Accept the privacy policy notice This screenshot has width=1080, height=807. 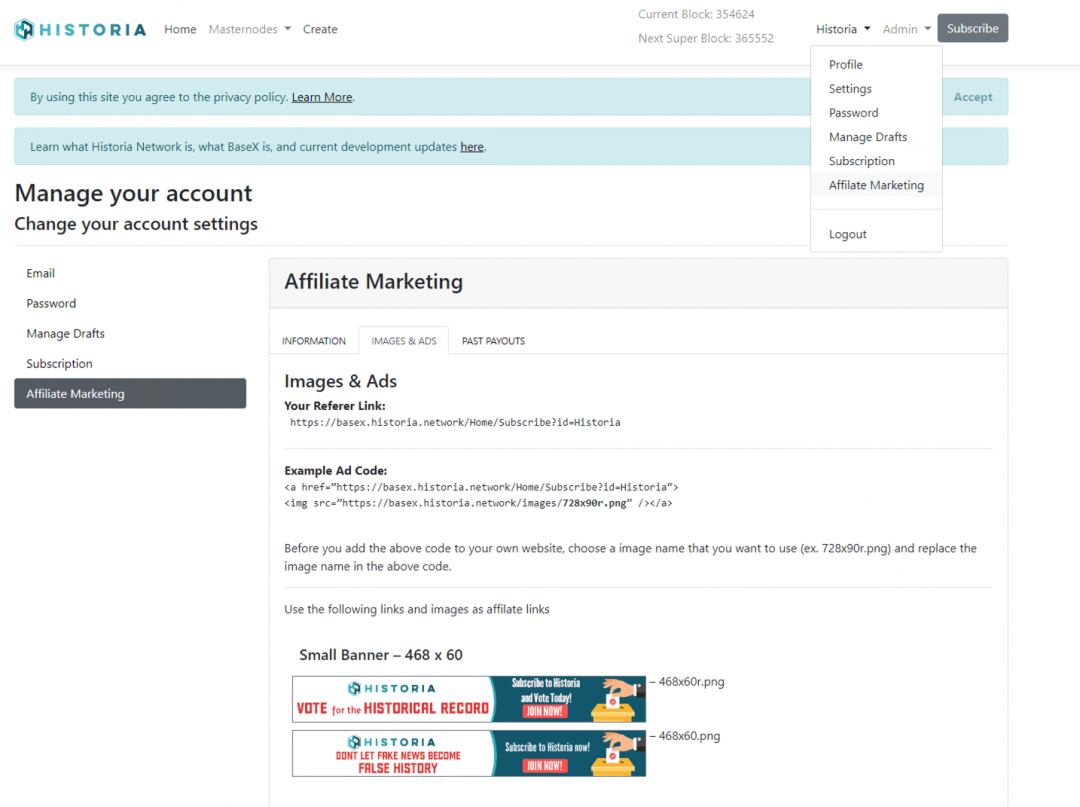click(x=972, y=97)
